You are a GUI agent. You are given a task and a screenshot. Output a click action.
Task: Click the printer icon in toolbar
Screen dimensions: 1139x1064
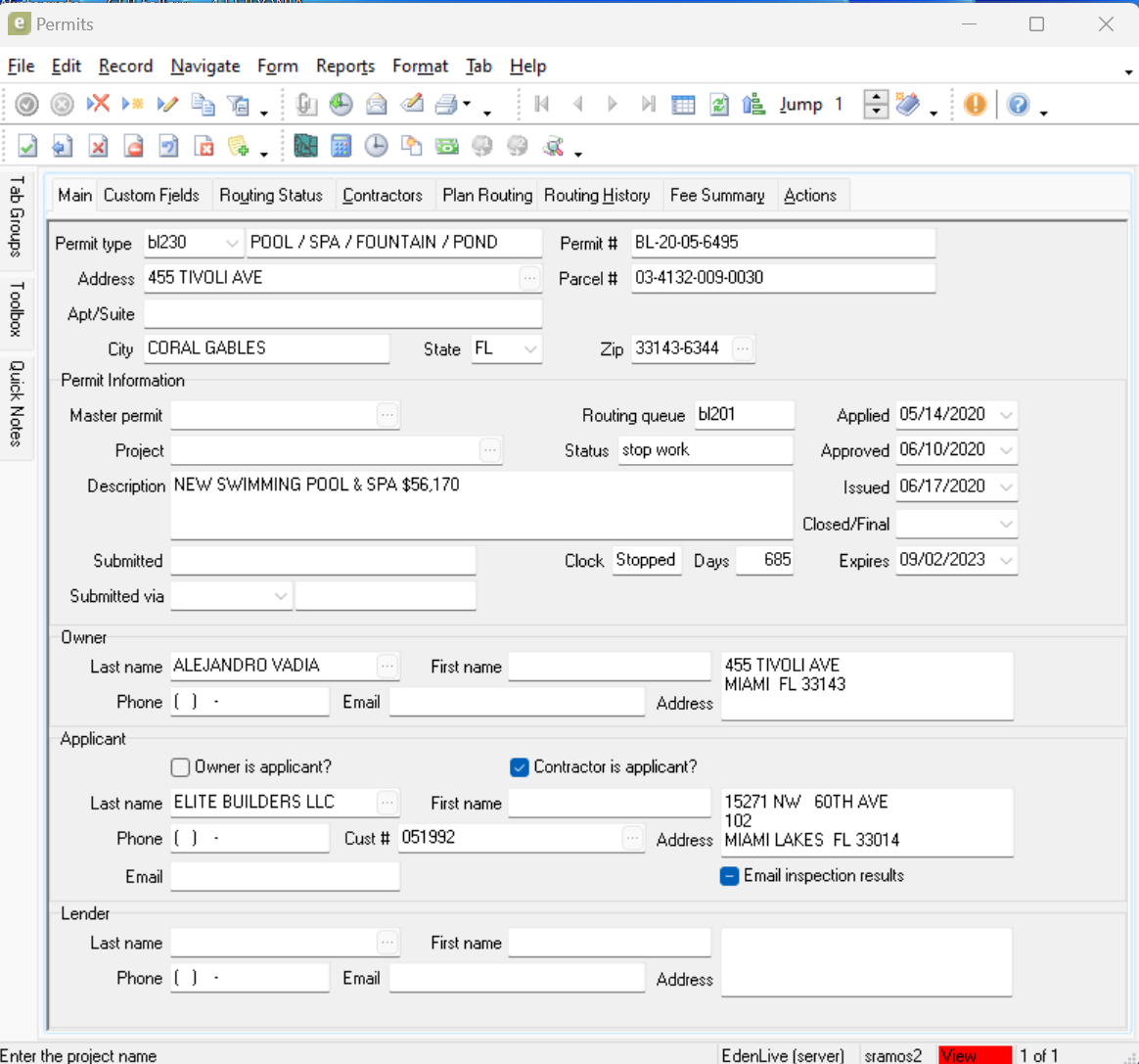pos(446,105)
